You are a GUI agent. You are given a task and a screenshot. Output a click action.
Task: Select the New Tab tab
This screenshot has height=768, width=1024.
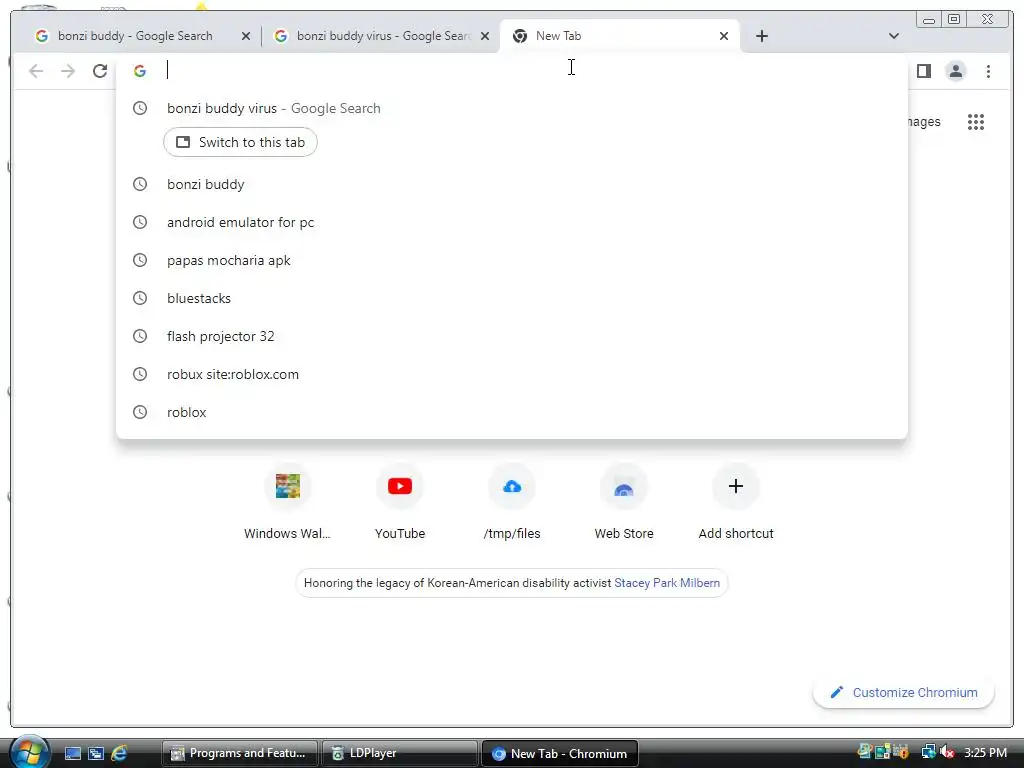(x=619, y=36)
